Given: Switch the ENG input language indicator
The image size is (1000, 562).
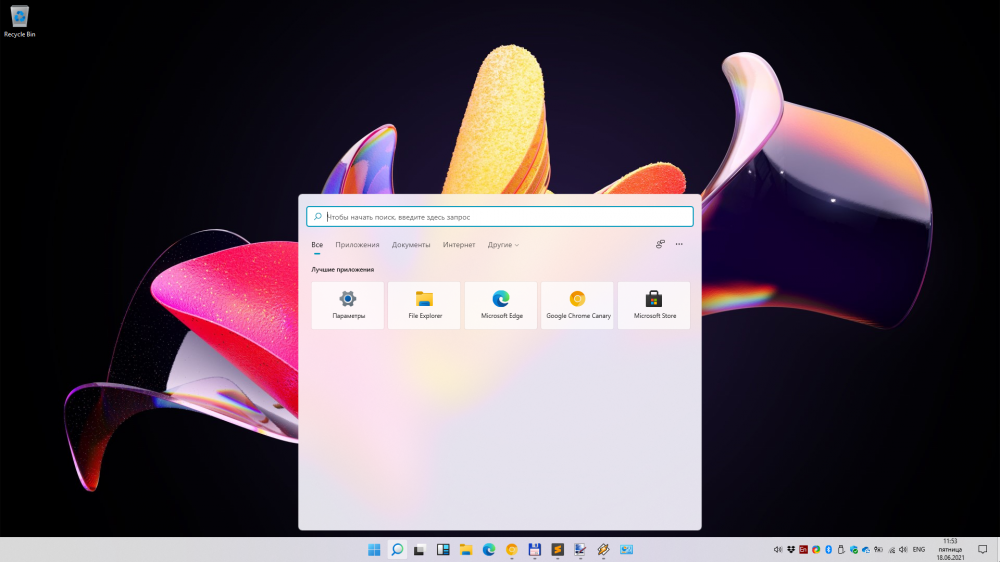Looking at the screenshot, I should [918, 550].
